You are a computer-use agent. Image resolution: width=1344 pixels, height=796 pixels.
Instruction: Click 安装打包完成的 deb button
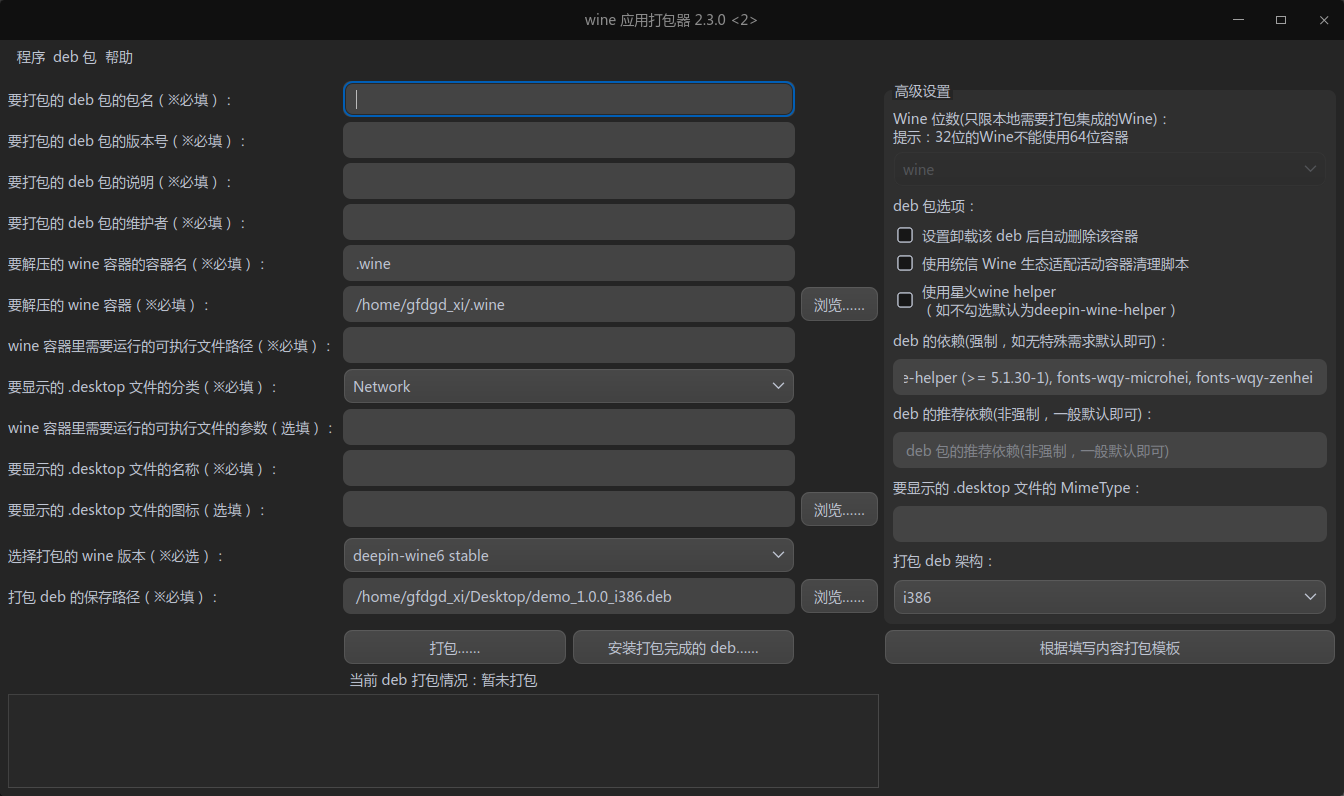(x=683, y=648)
